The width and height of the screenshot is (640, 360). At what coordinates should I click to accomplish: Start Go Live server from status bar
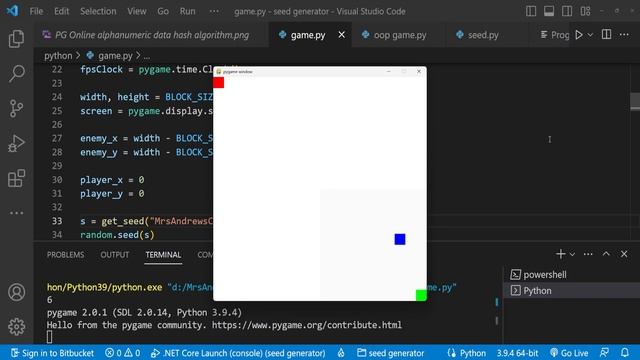tap(569, 353)
